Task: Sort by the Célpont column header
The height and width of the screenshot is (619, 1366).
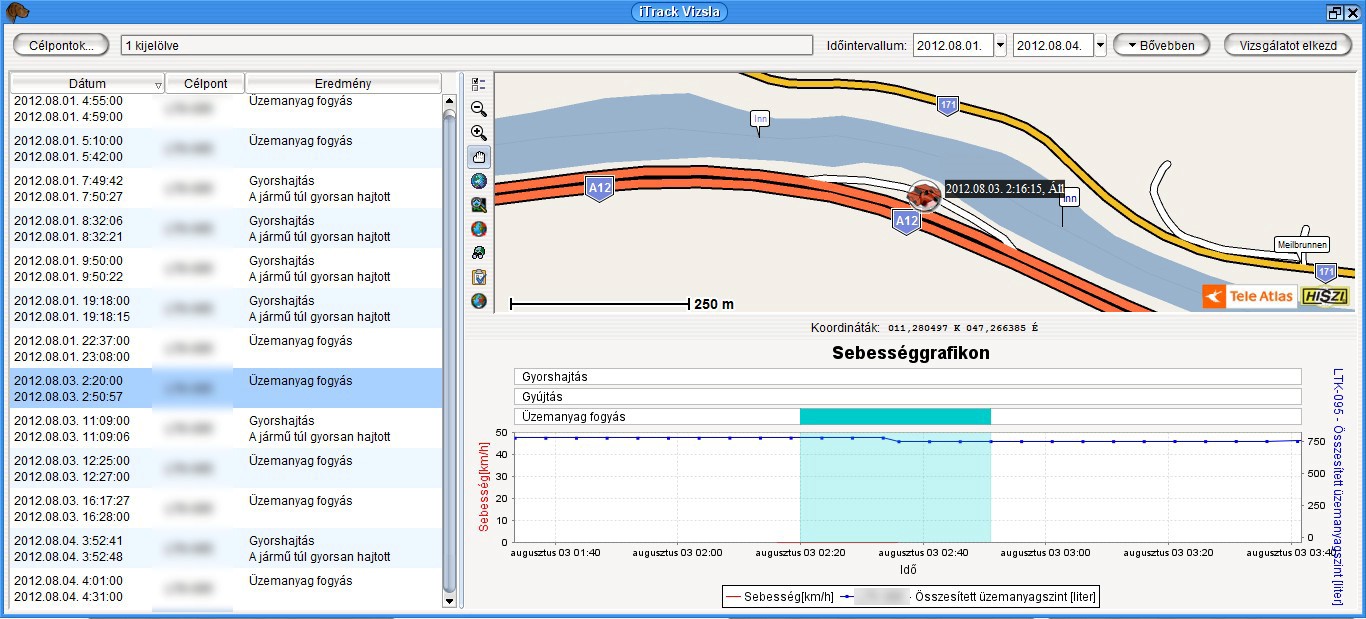Action: point(205,84)
